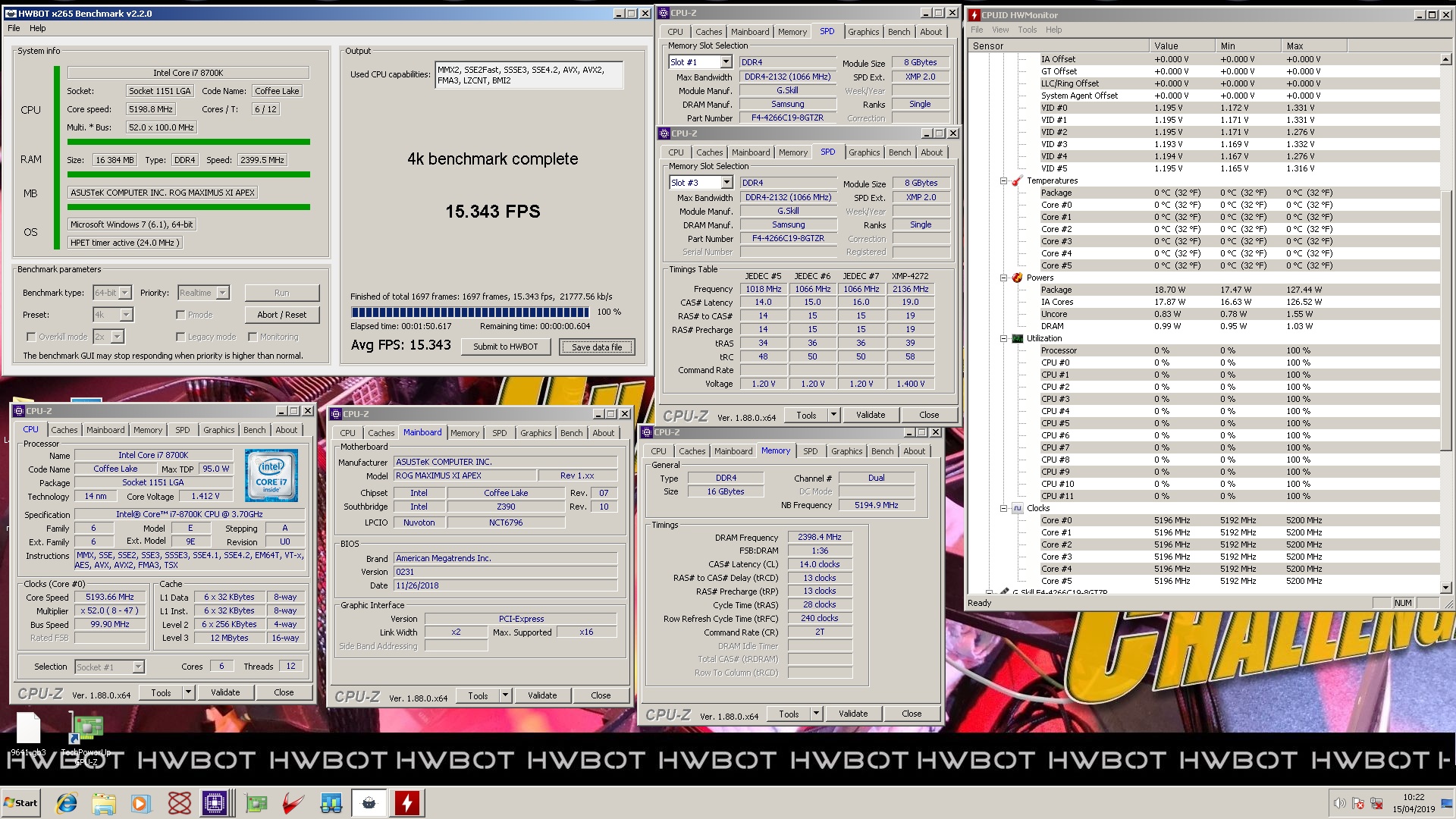Click the network icon in system tray
The image size is (1456, 819).
tap(1376, 803)
